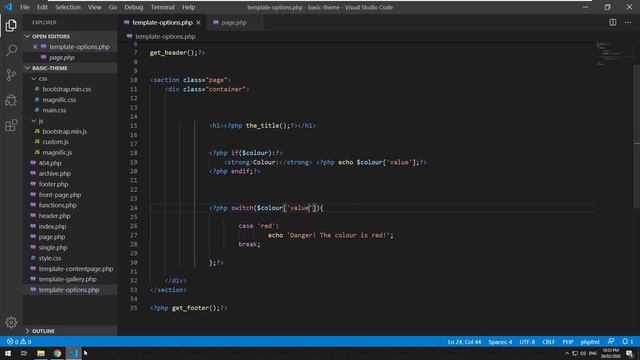Open the File menu
The height and width of the screenshot is (360, 640).
click(25, 7)
